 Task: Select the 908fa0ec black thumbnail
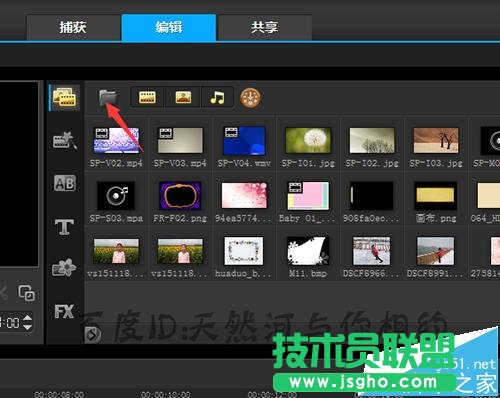[372, 196]
